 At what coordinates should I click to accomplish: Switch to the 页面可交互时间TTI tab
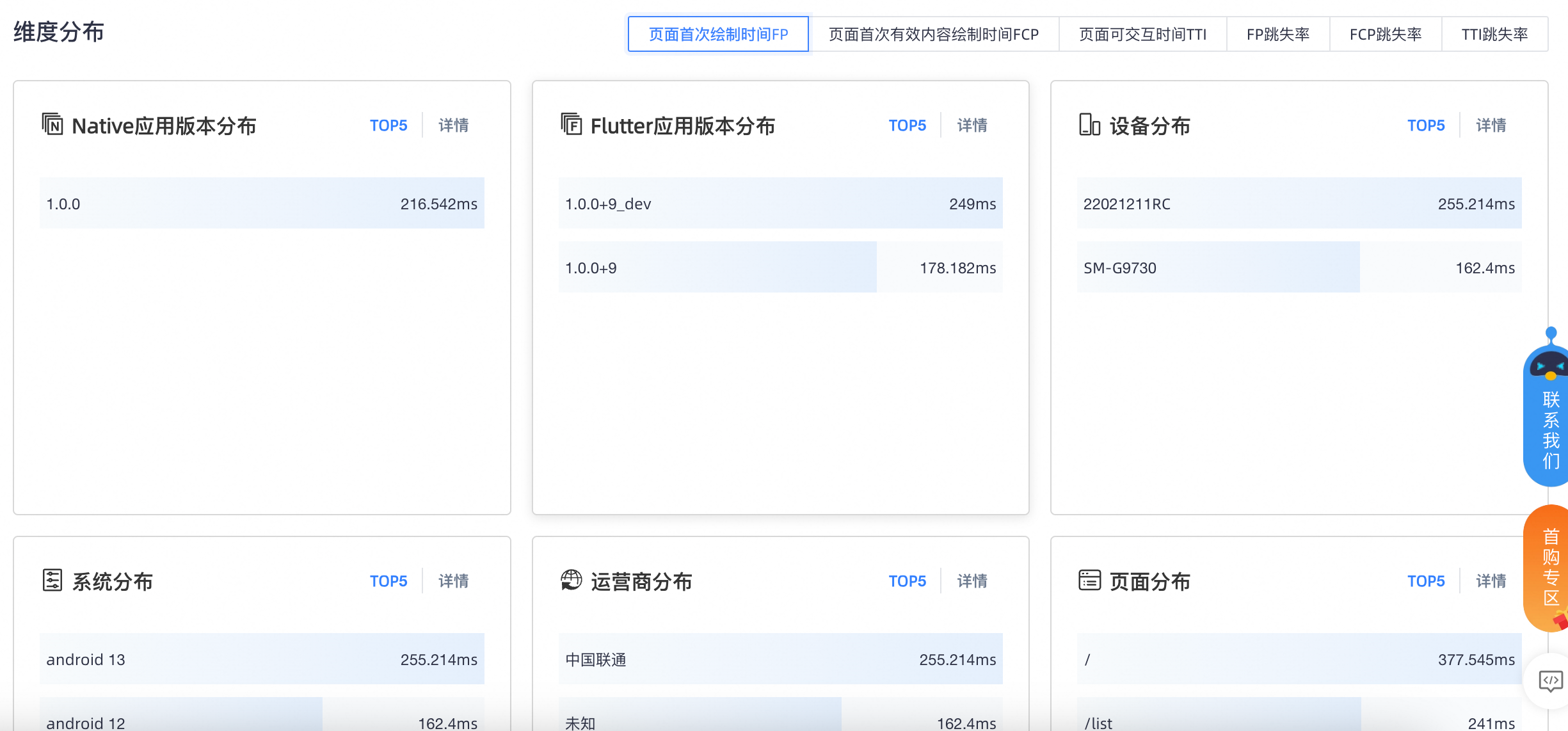click(1143, 34)
